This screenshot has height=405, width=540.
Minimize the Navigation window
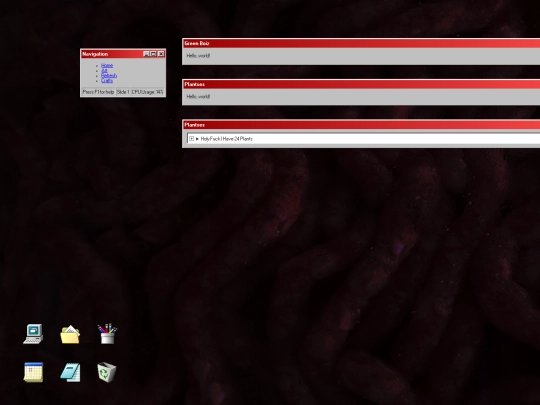(x=146, y=54)
